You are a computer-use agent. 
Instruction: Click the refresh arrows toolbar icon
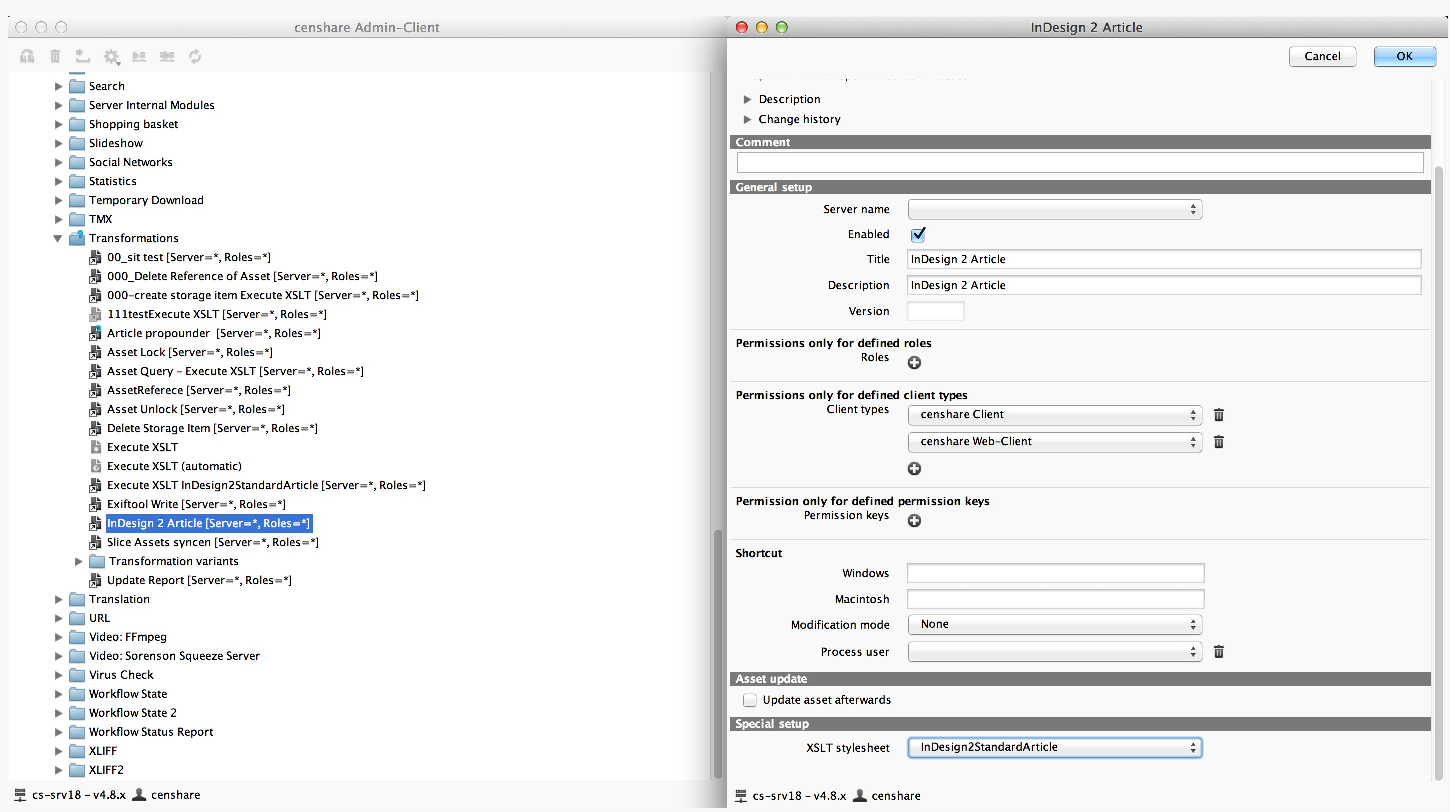pyautogui.click(x=195, y=57)
